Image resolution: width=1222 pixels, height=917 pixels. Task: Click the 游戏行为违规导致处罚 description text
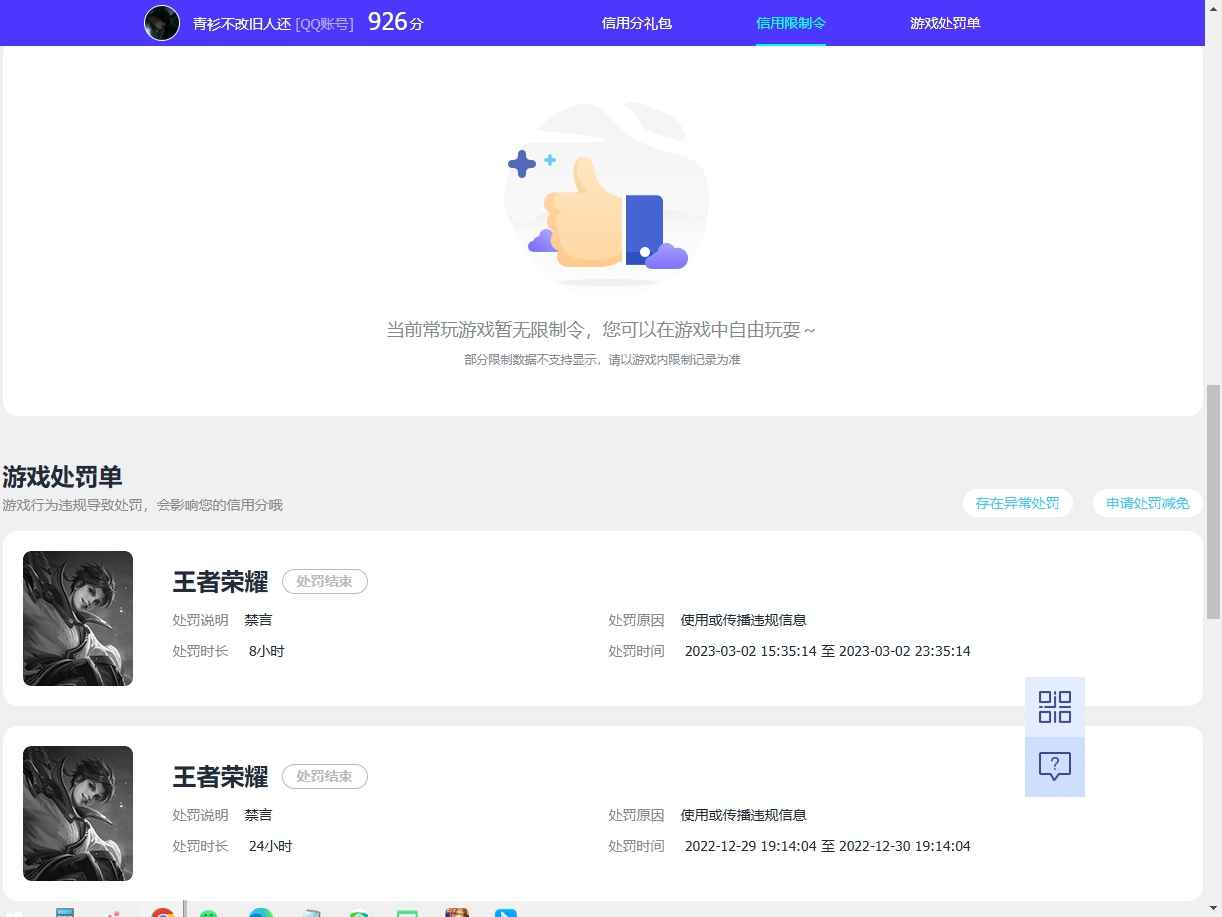tap(142, 505)
